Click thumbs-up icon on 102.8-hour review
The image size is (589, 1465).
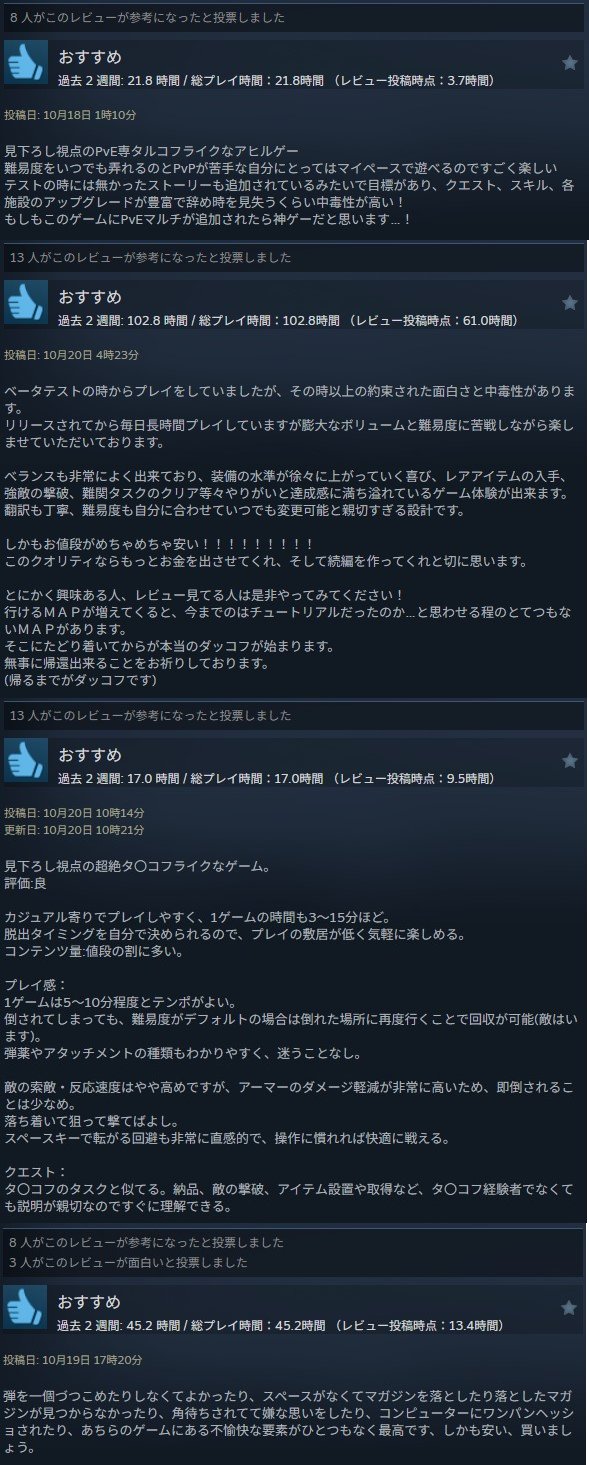pos(25,302)
